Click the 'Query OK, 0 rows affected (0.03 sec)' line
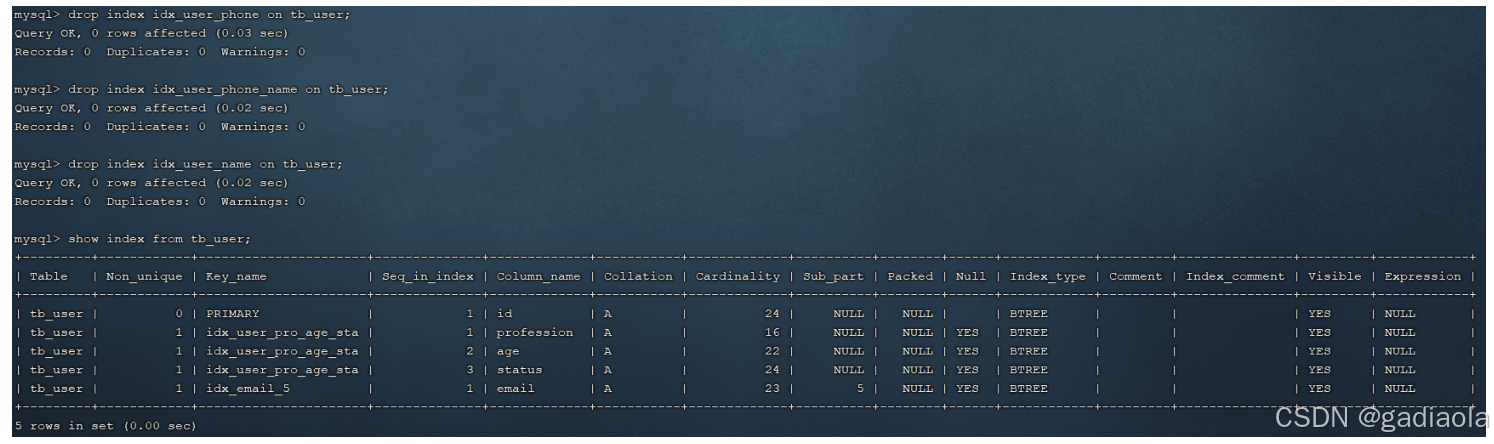The width and height of the screenshot is (1494, 444). [151, 33]
